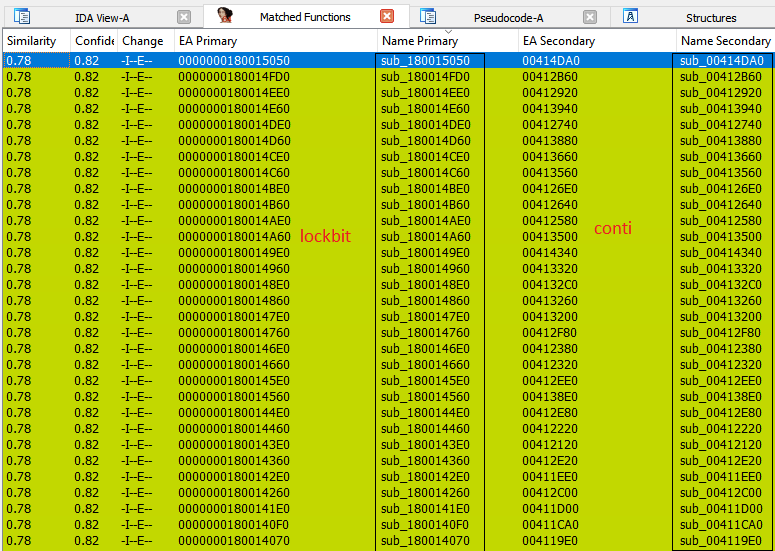
Task: Click EA Secondary 00412EE0
Action: coord(550,381)
